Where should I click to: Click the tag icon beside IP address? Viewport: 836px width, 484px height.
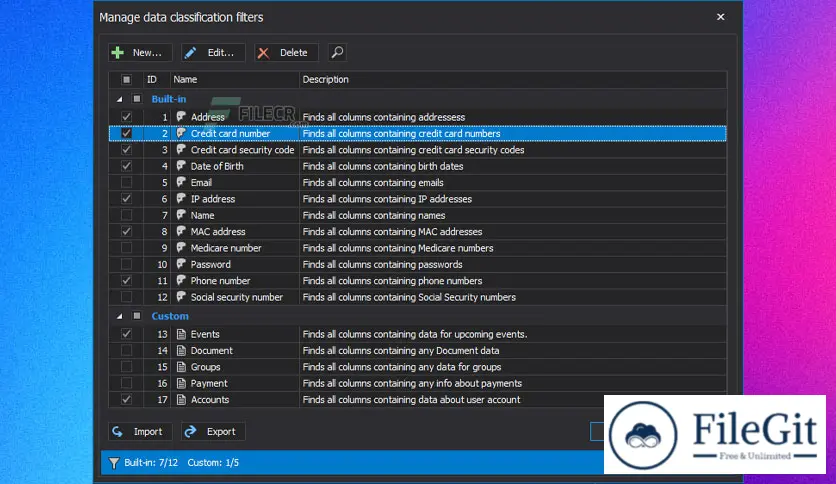(x=181, y=198)
